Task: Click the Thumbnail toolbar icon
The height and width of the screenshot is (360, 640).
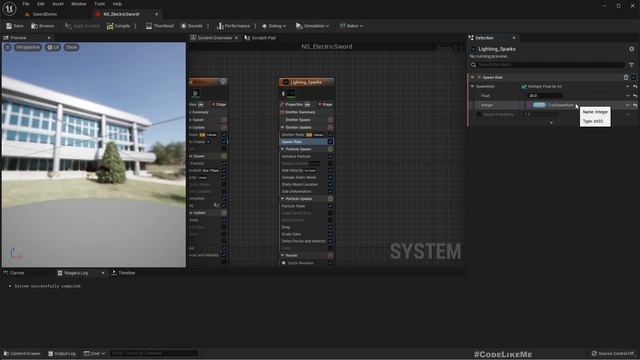Action: pyautogui.click(x=149, y=26)
